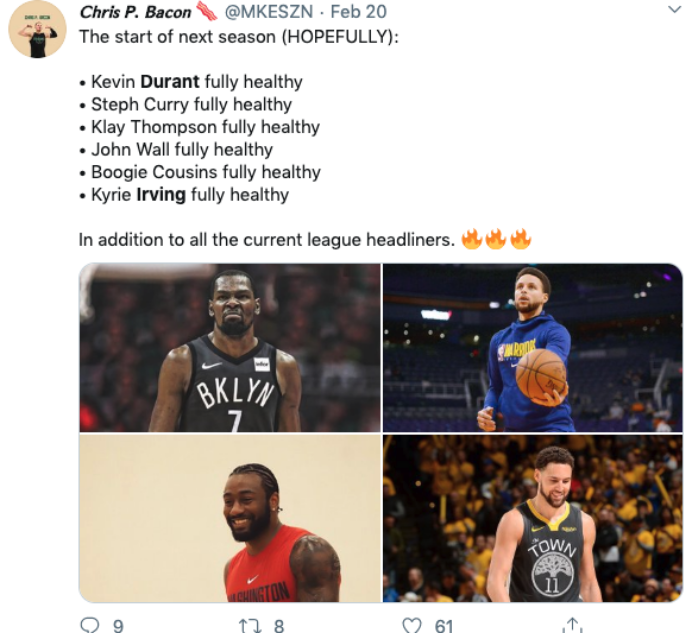Image resolution: width=692 pixels, height=634 pixels.
Task: Click the like count 61
Action: pyautogui.click(x=444, y=626)
